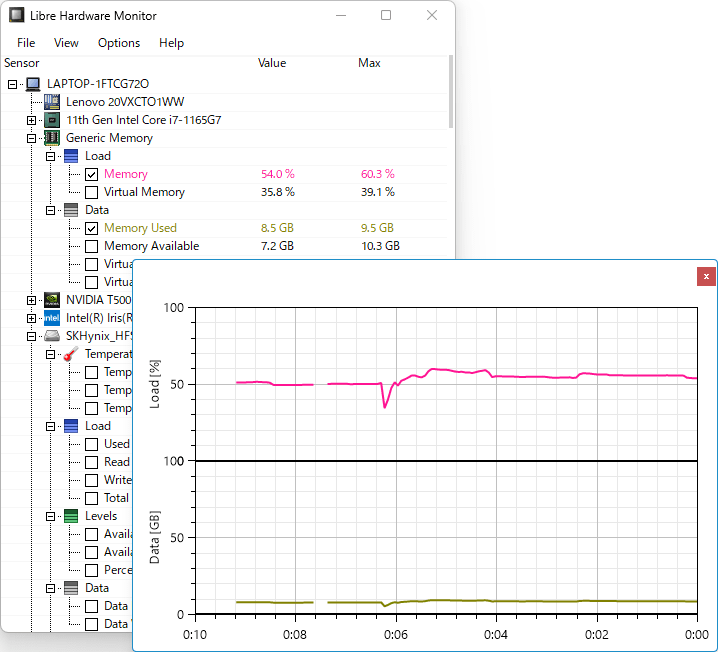Screen dimensions: 718x652
Task: Open the Options menu
Action: point(119,43)
